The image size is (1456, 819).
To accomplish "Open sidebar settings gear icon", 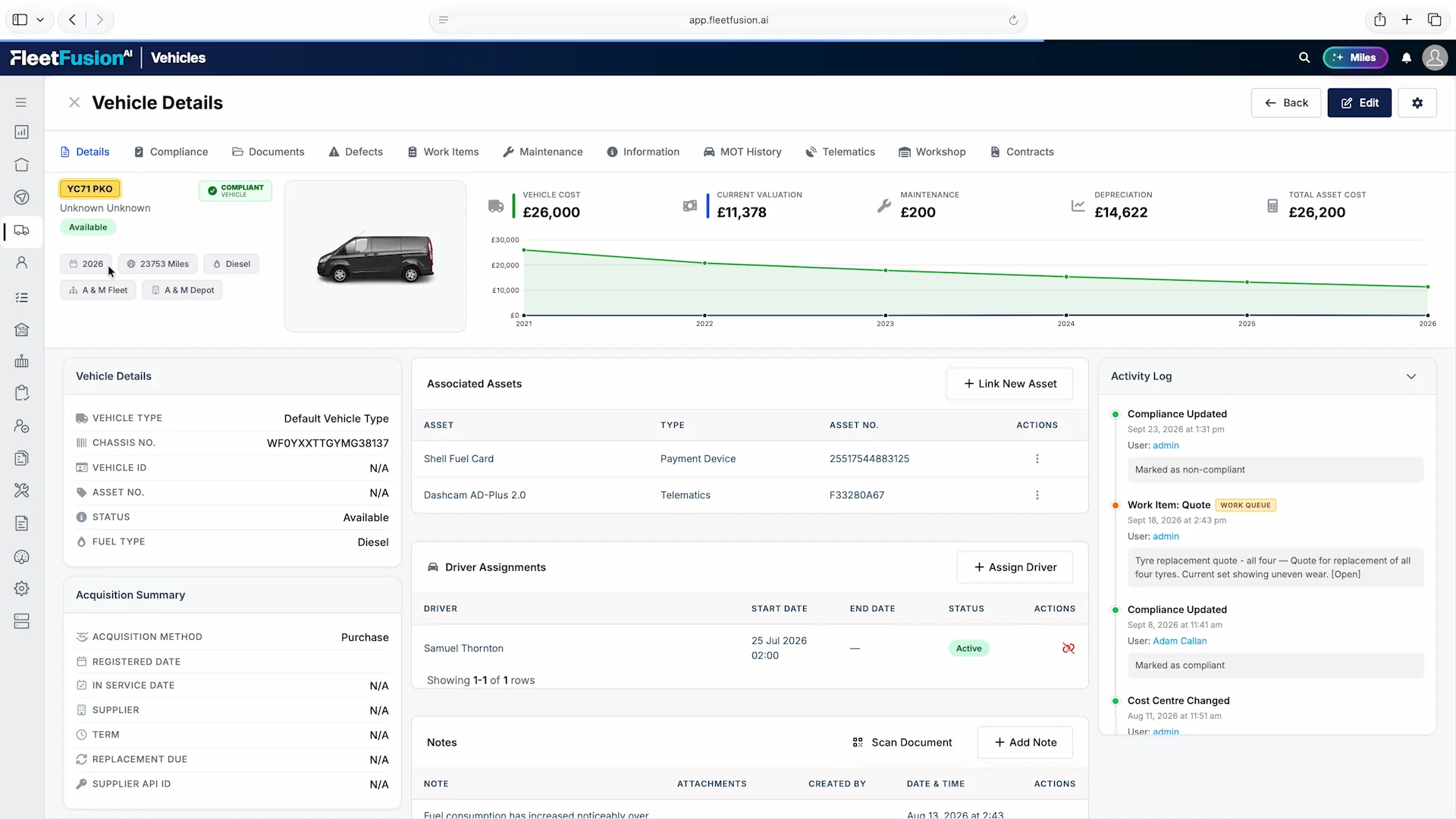I will (22, 588).
